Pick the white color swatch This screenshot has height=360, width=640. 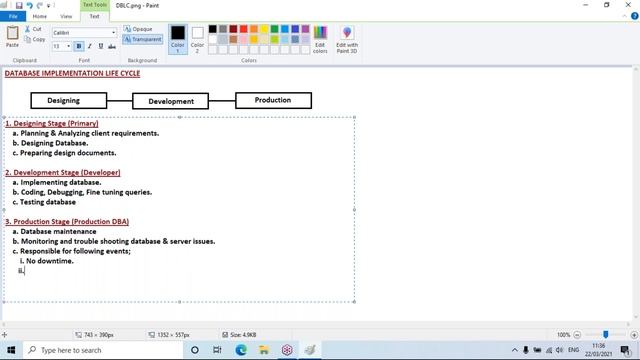213,39
